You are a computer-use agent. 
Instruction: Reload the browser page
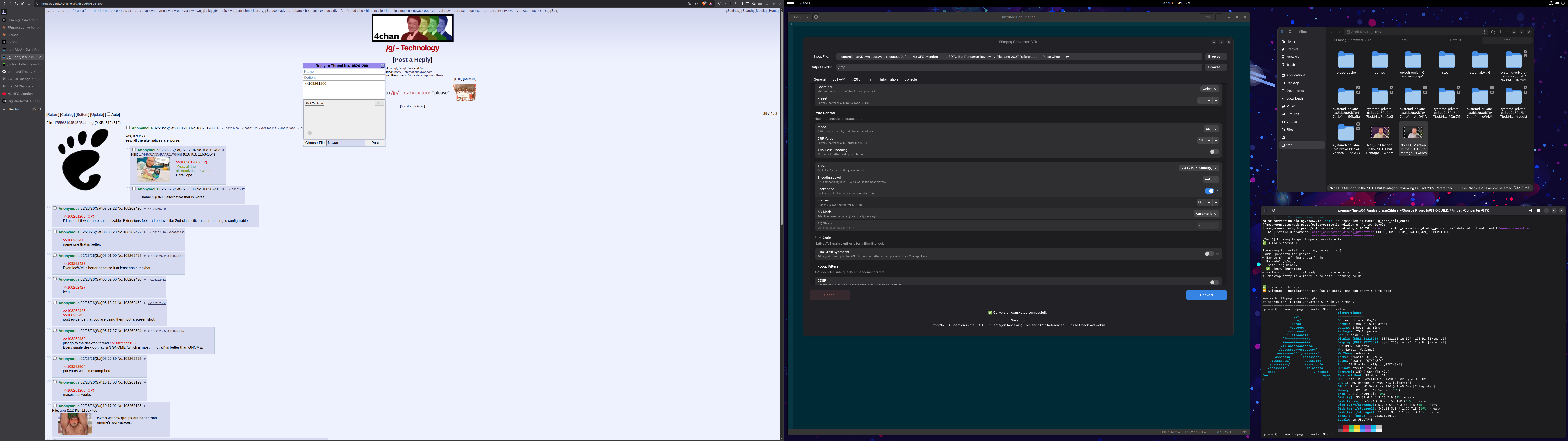16,4
